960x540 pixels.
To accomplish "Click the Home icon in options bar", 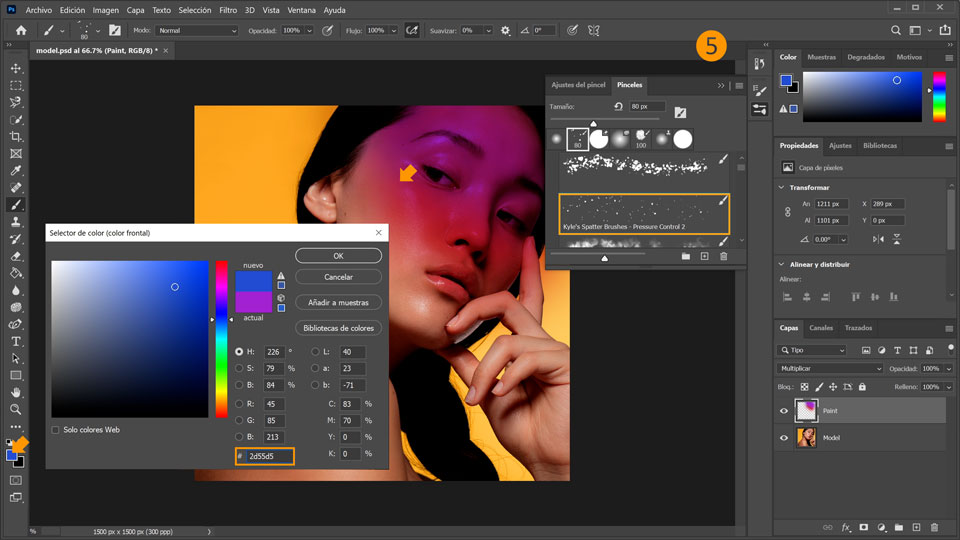I will (x=21, y=31).
